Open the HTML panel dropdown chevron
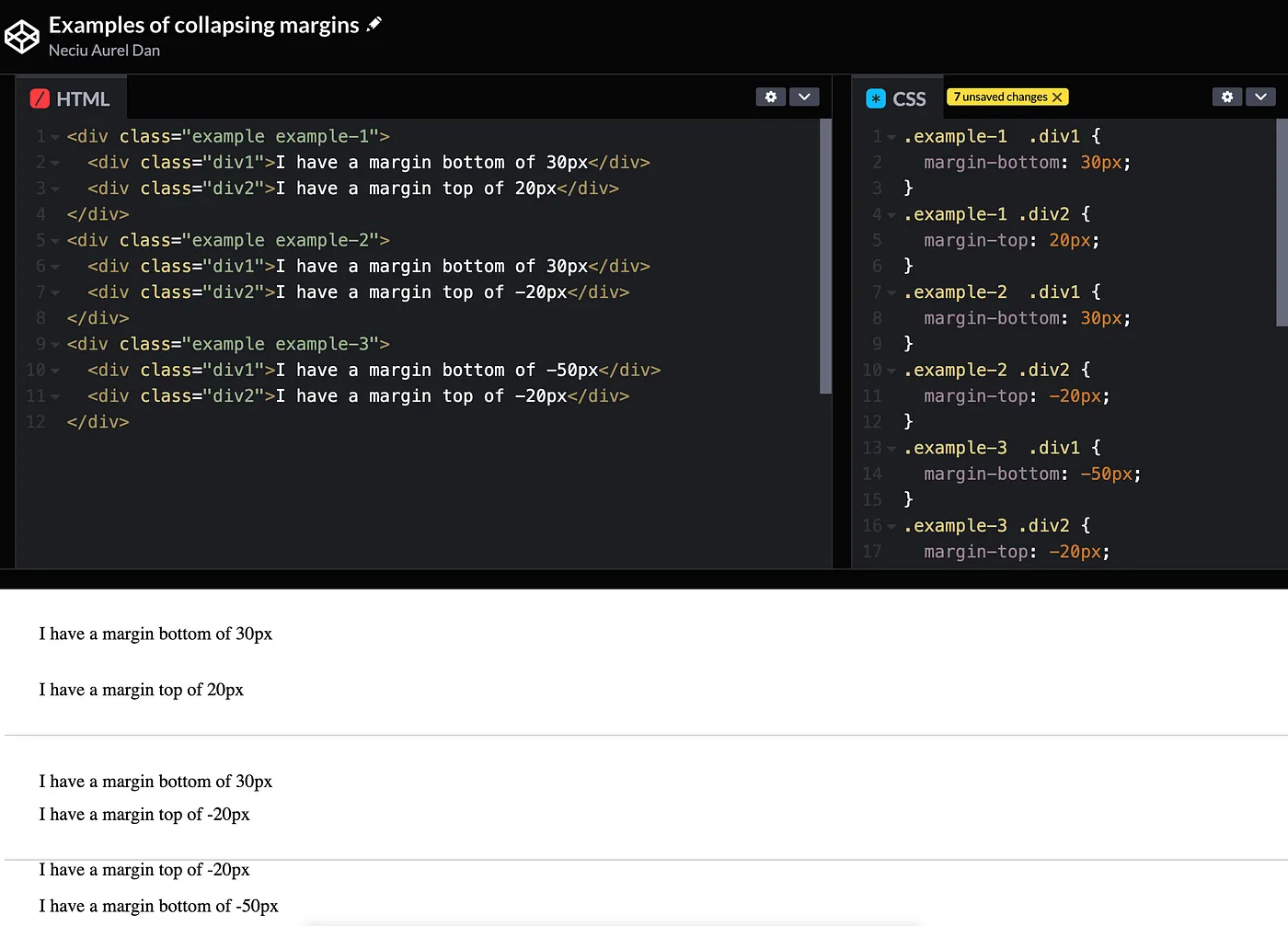 pyautogui.click(x=804, y=97)
